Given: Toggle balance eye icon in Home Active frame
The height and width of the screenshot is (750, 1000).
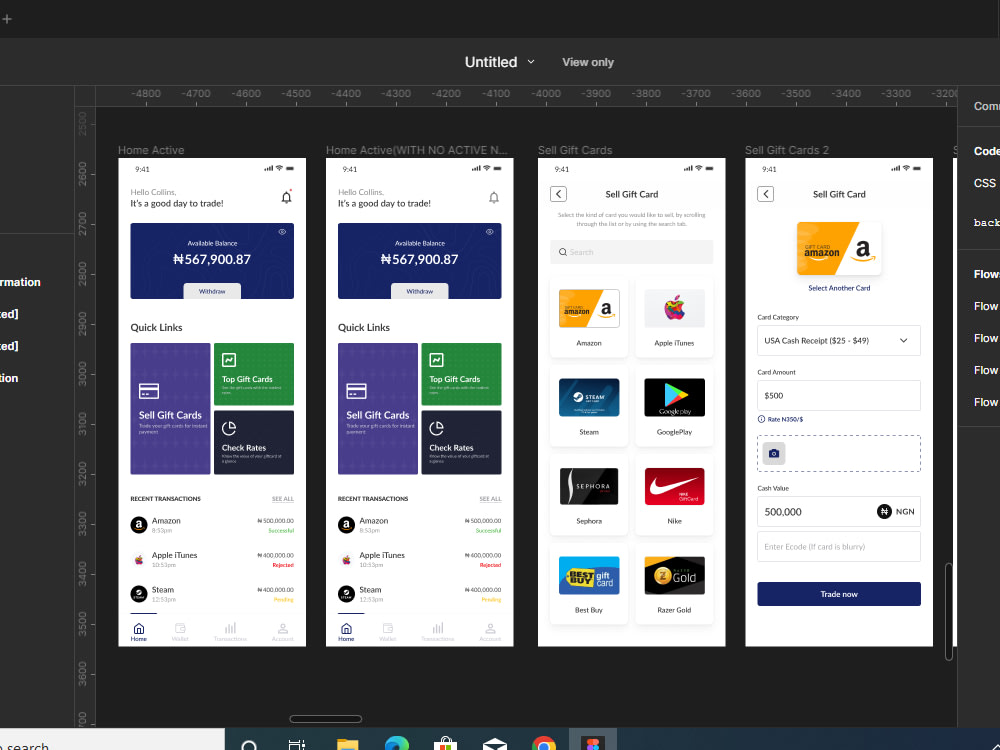Looking at the screenshot, I should pos(282,232).
